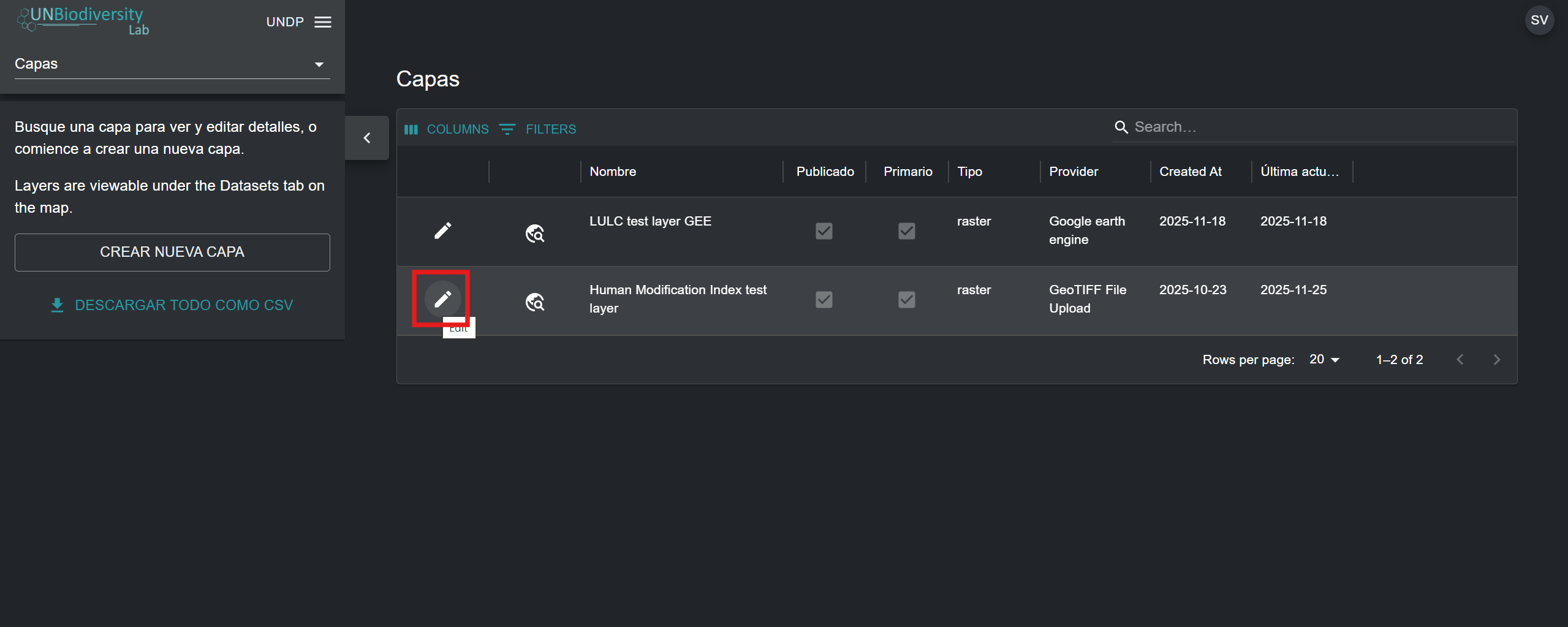Open the FILTERS panel
The width and height of the screenshot is (1568, 627).
click(x=538, y=129)
